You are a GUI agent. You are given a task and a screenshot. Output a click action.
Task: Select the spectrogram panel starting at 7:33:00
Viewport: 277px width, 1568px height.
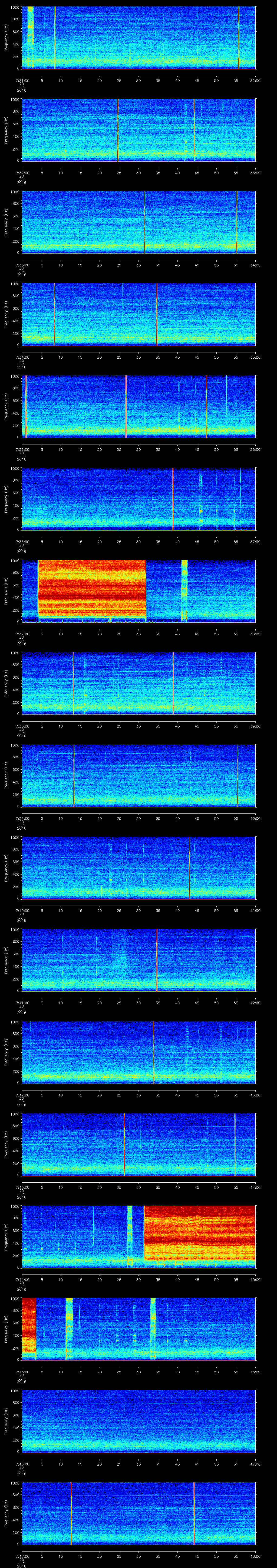click(139, 222)
